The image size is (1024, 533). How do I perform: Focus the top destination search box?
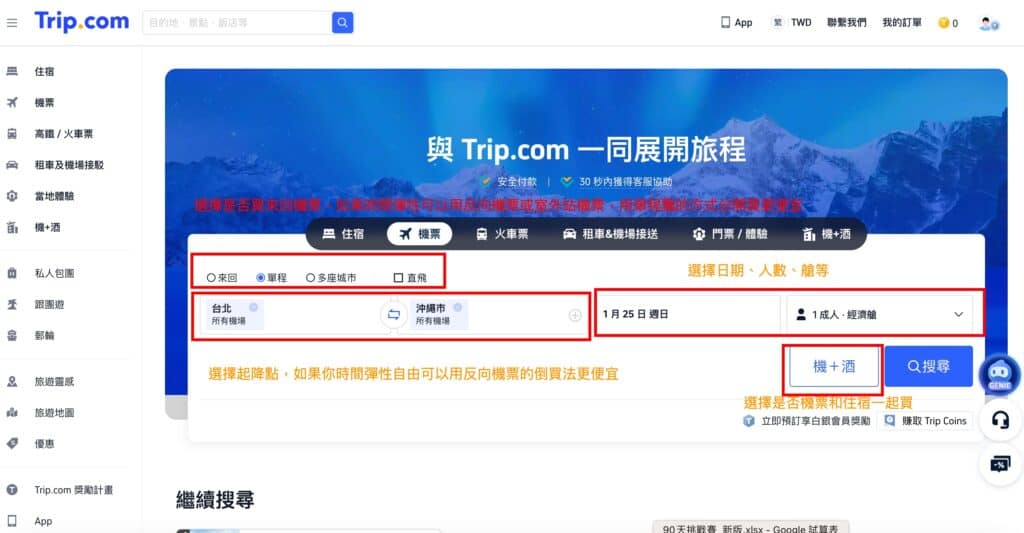[237, 23]
